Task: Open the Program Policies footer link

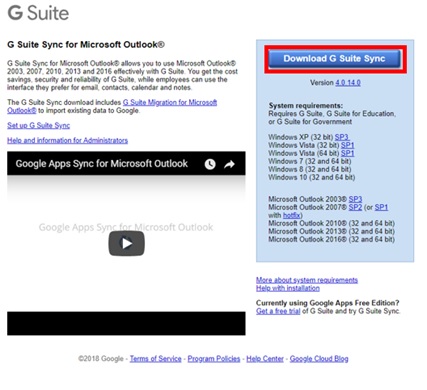Action: pyautogui.click(x=214, y=359)
